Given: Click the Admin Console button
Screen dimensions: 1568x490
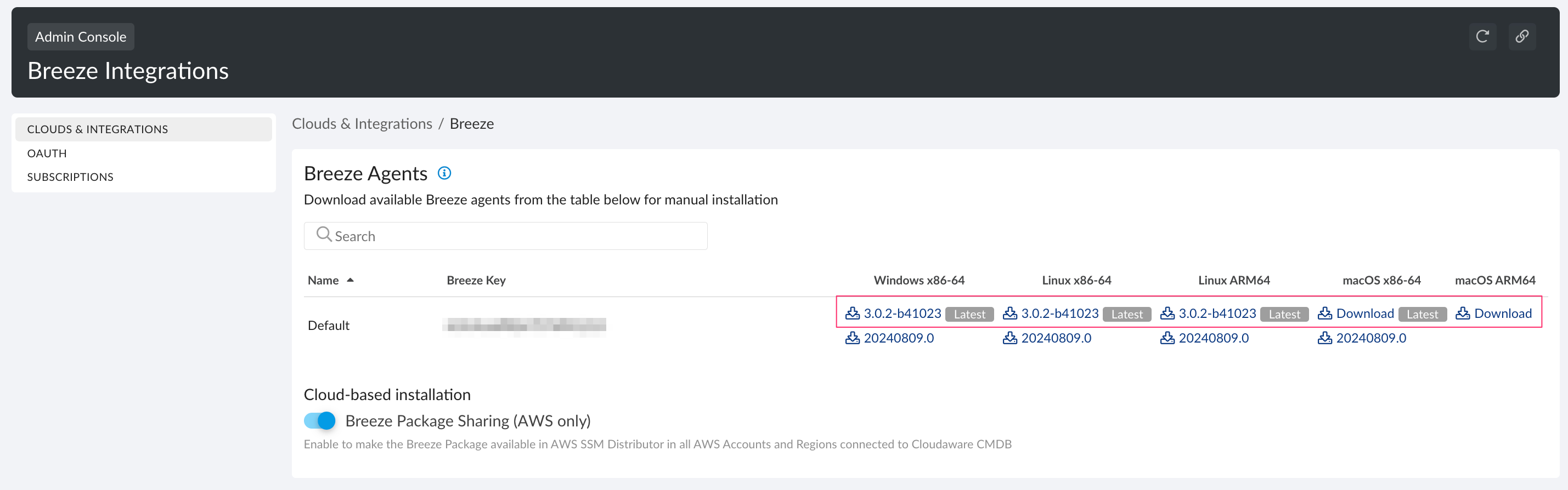Looking at the screenshot, I should 80,37.
